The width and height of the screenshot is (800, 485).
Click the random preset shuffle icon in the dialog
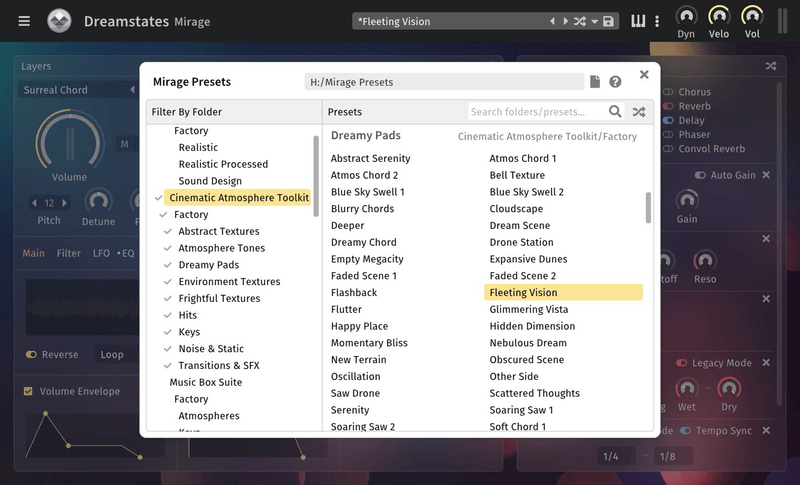639,112
